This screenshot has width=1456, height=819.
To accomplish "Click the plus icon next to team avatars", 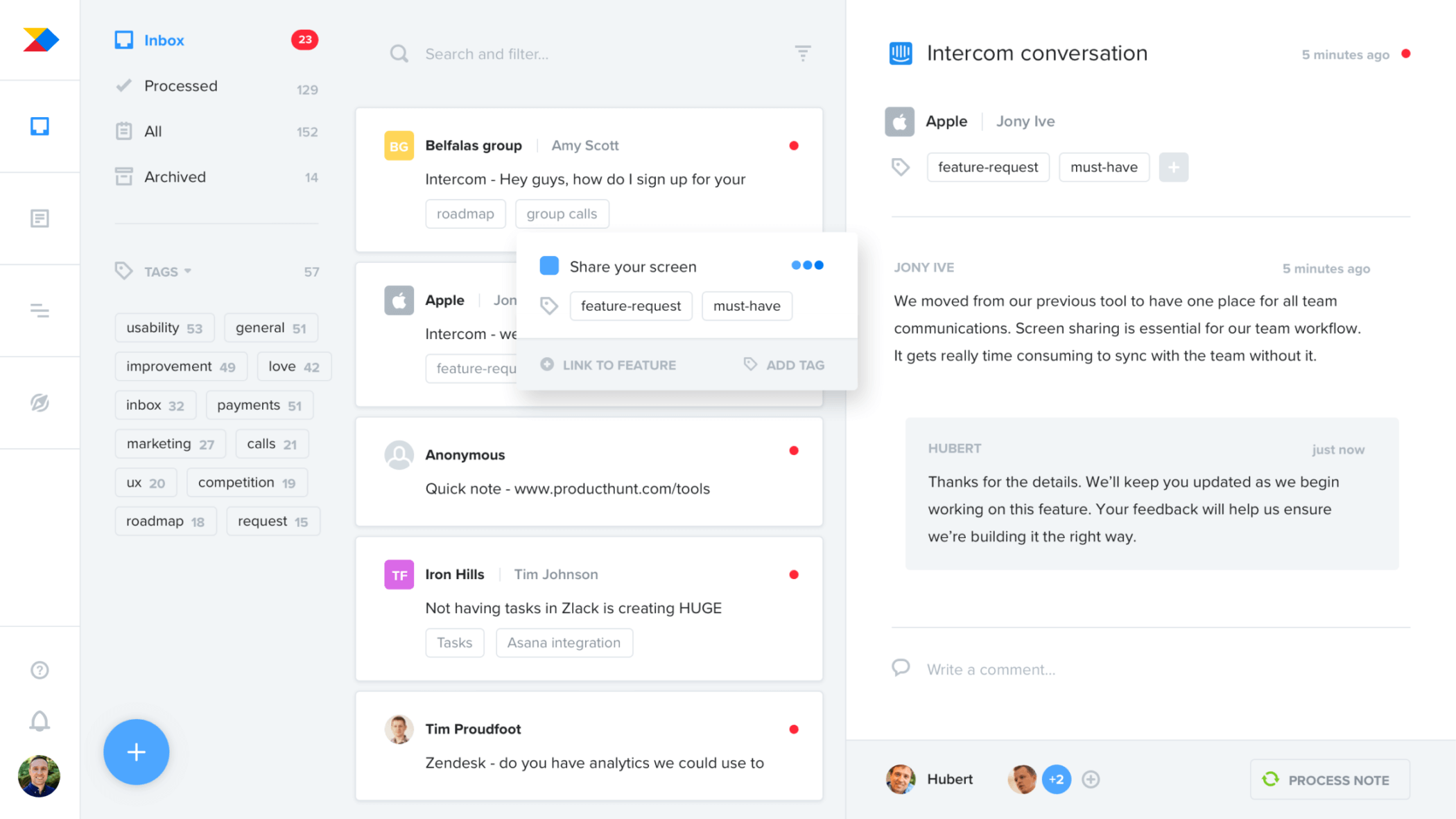I will 1091,780.
